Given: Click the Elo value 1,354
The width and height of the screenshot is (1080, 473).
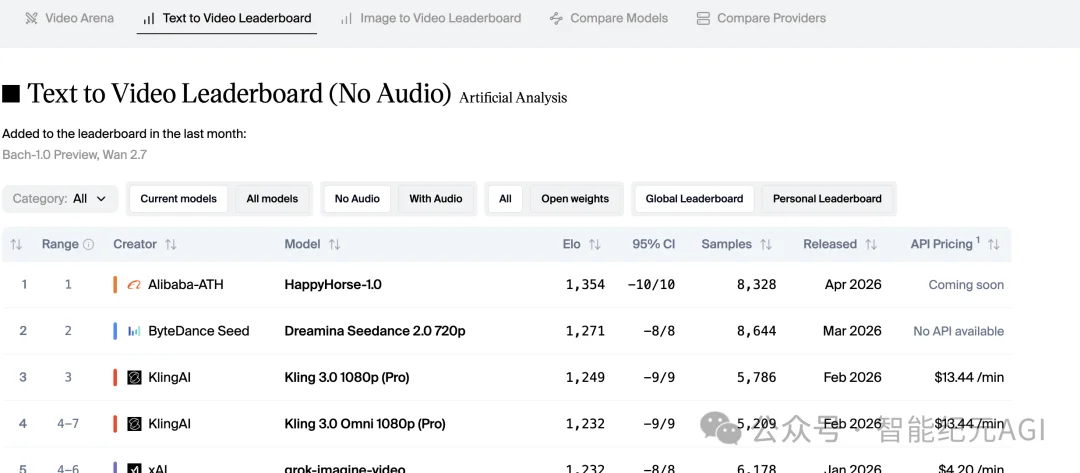Looking at the screenshot, I should click(x=585, y=284).
